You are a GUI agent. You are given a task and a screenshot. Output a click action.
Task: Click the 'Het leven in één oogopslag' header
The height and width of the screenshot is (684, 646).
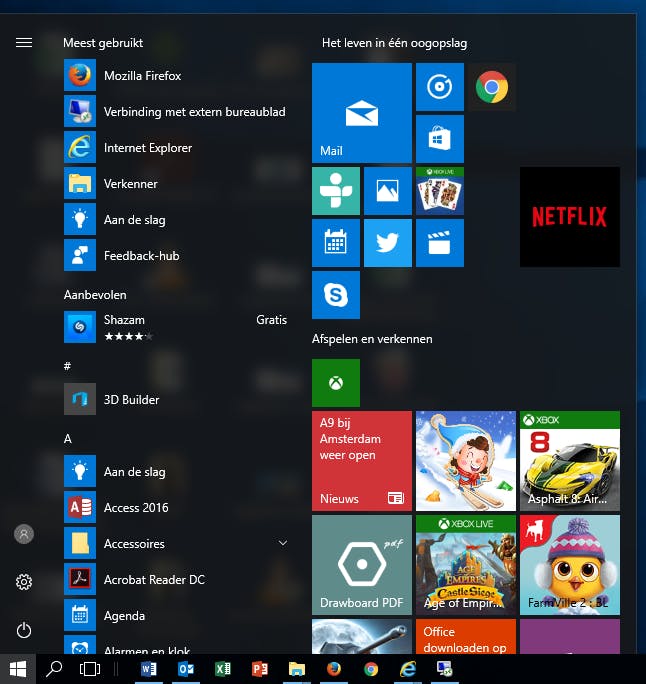(394, 43)
